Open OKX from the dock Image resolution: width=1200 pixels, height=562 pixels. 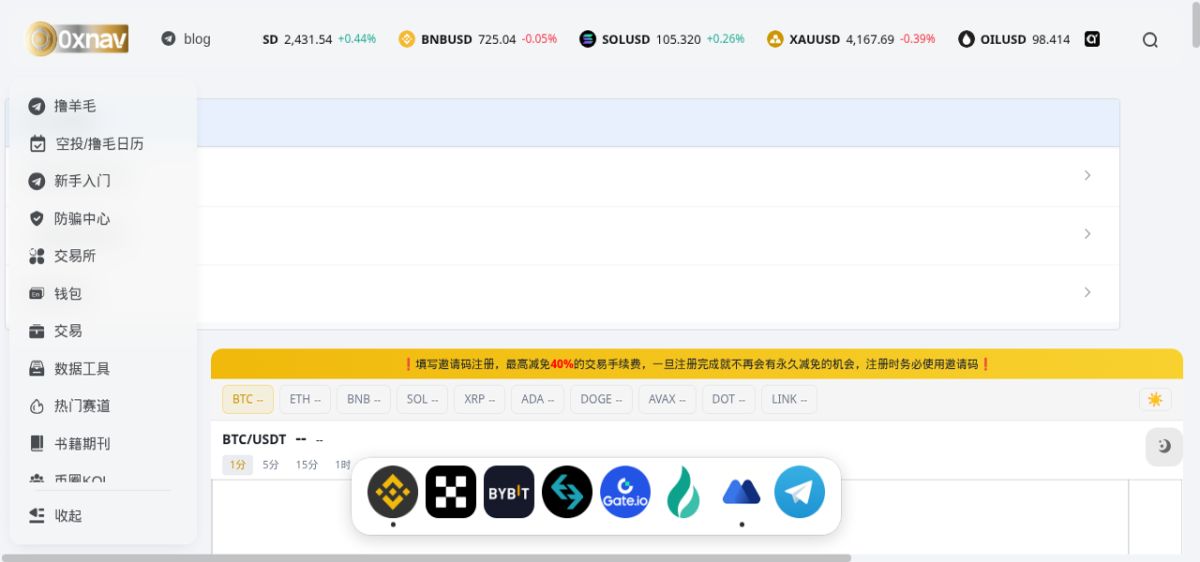(x=451, y=491)
